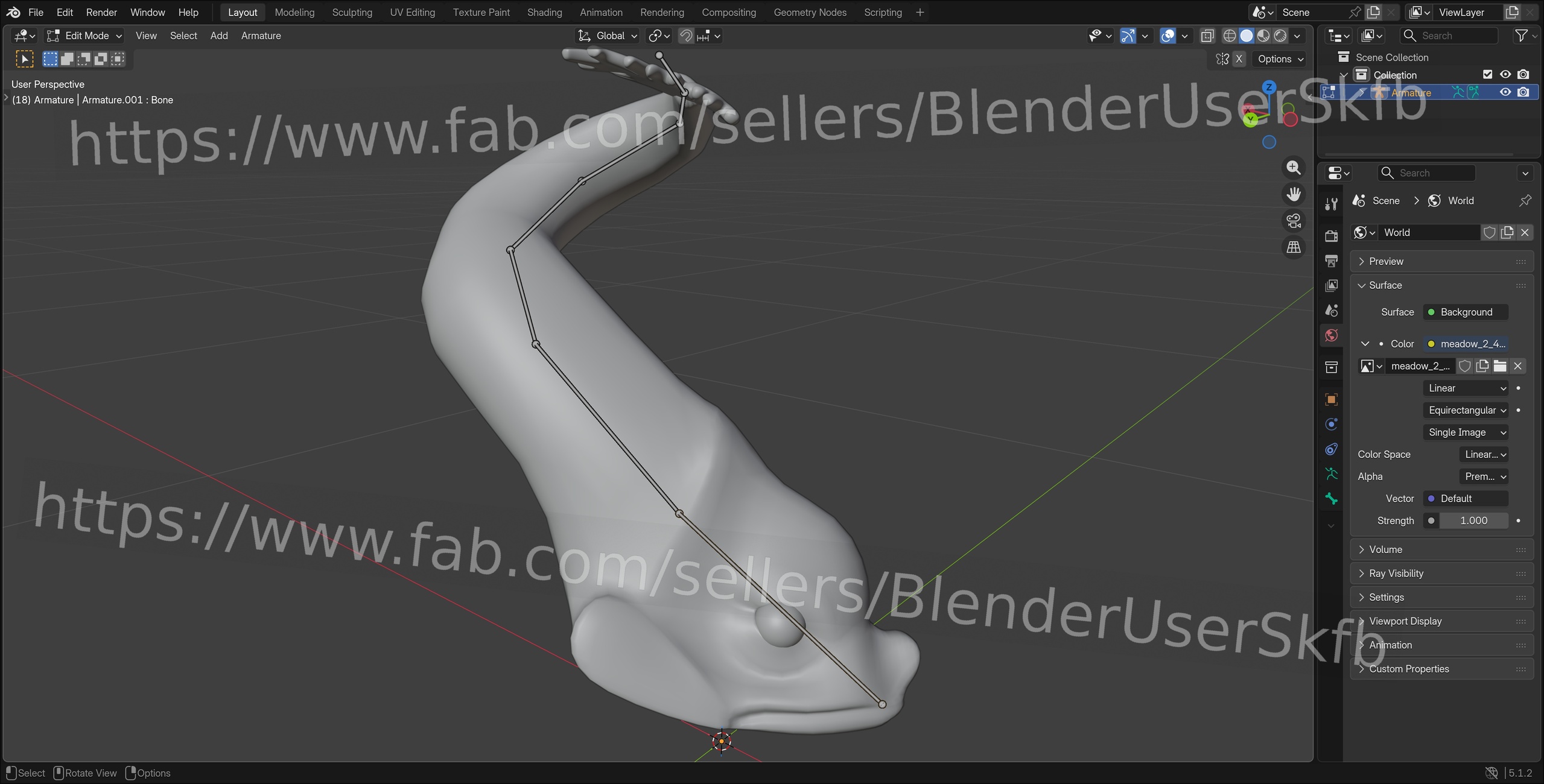Switch perspective/orthographic projection icon
Viewport: 1544px width, 784px height.
[1294, 247]
